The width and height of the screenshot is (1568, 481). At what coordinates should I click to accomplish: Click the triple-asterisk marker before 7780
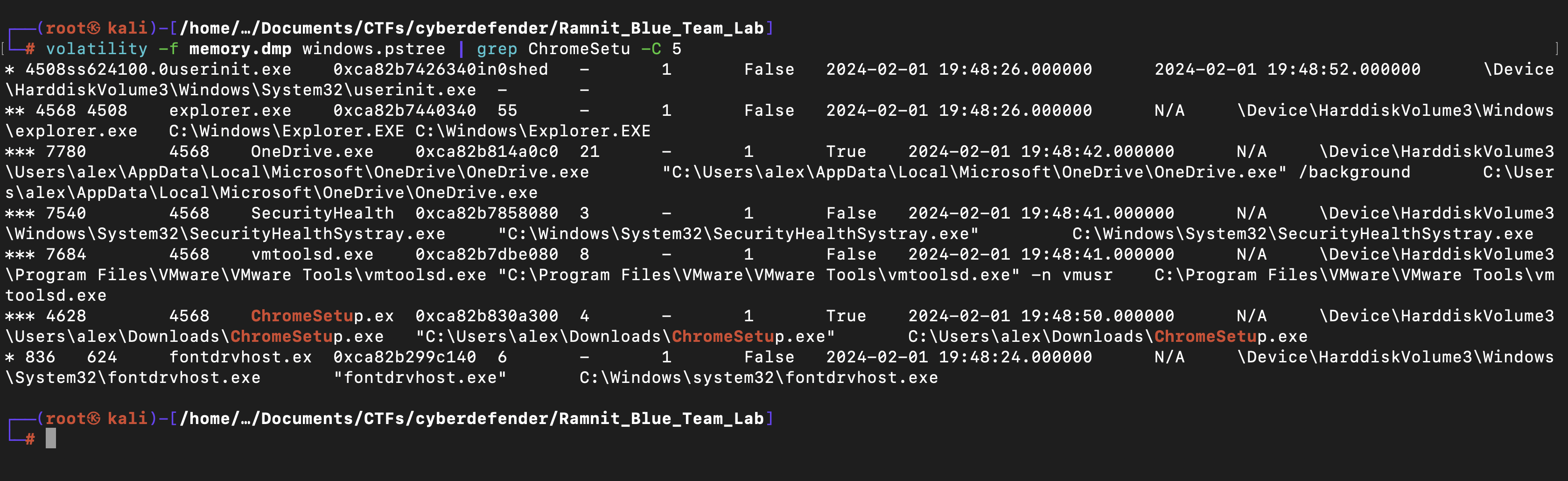click(x=20, y=152)
